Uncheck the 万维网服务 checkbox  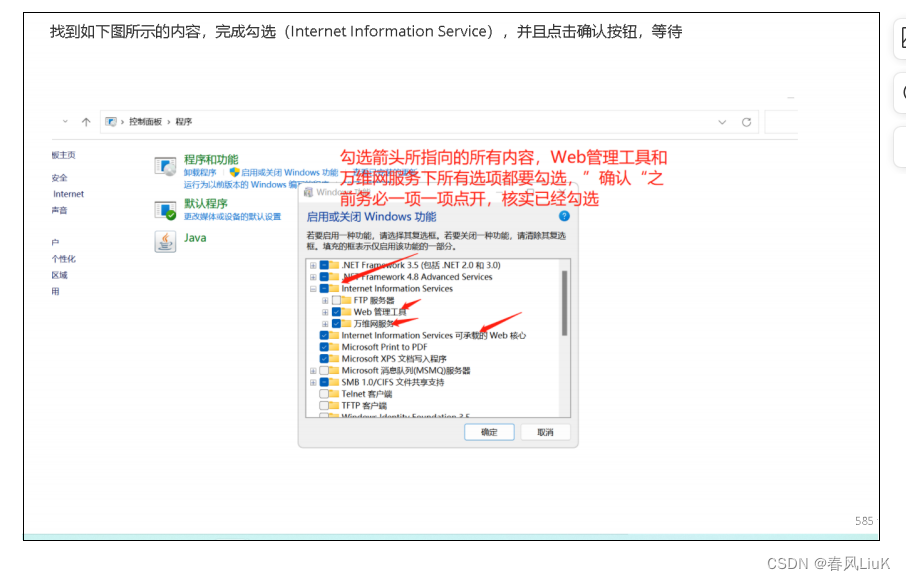point(336,324)
